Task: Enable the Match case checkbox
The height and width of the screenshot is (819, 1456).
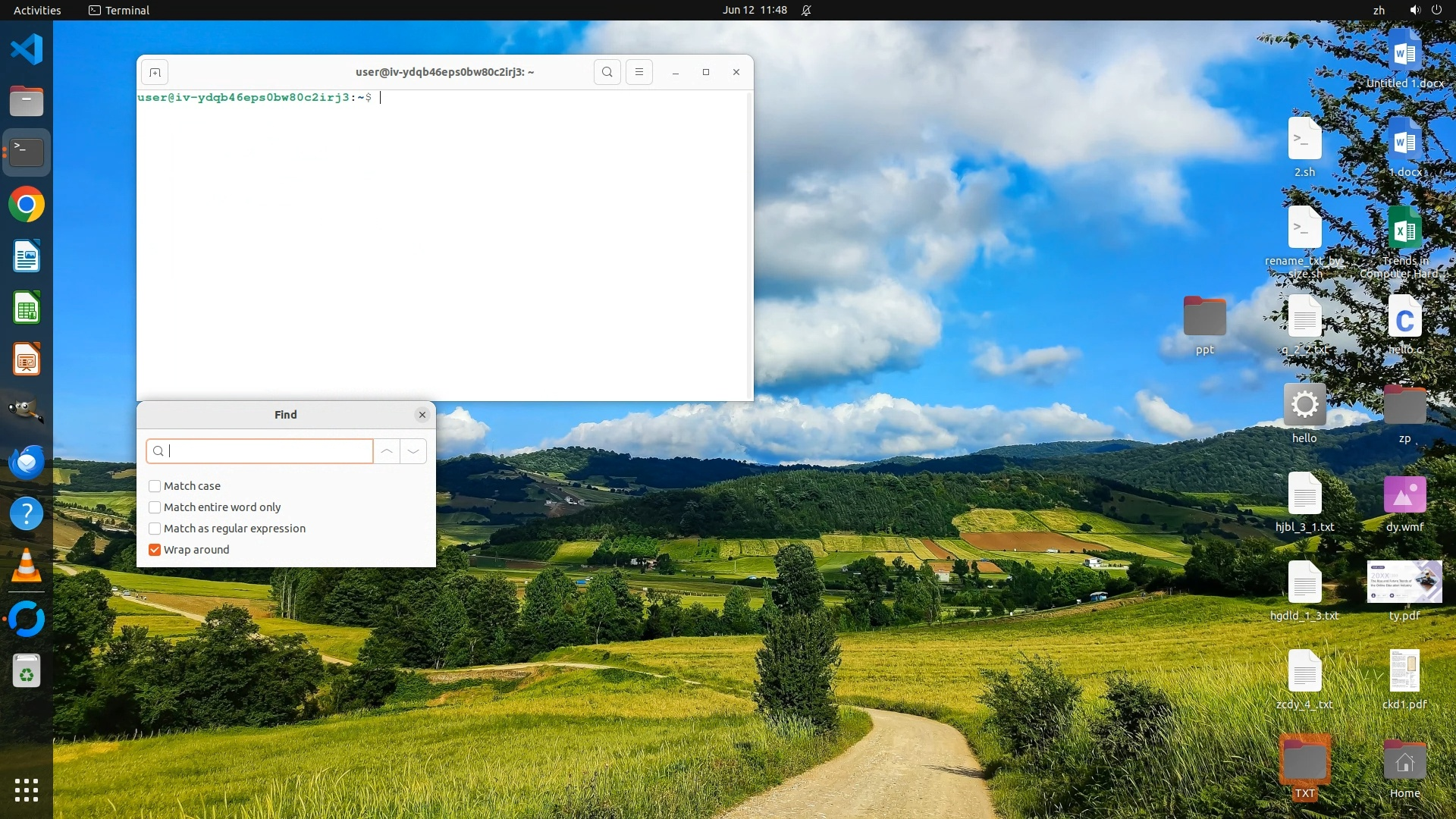Action: 155,486
